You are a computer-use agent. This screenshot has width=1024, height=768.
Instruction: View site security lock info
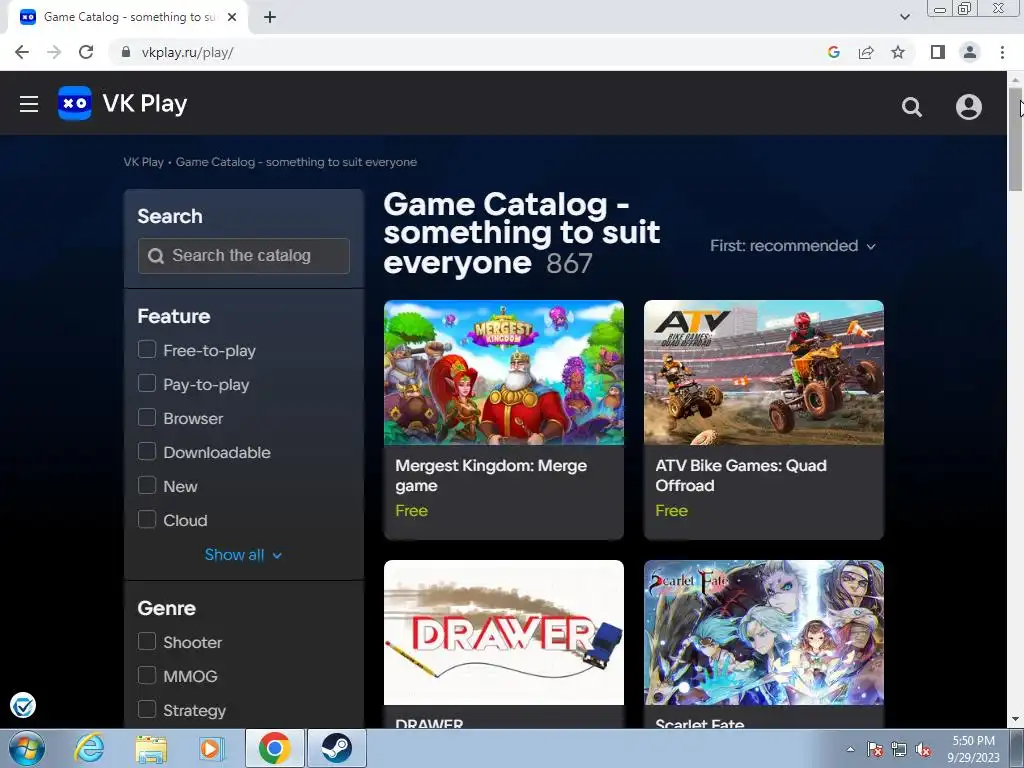point(125,52)
